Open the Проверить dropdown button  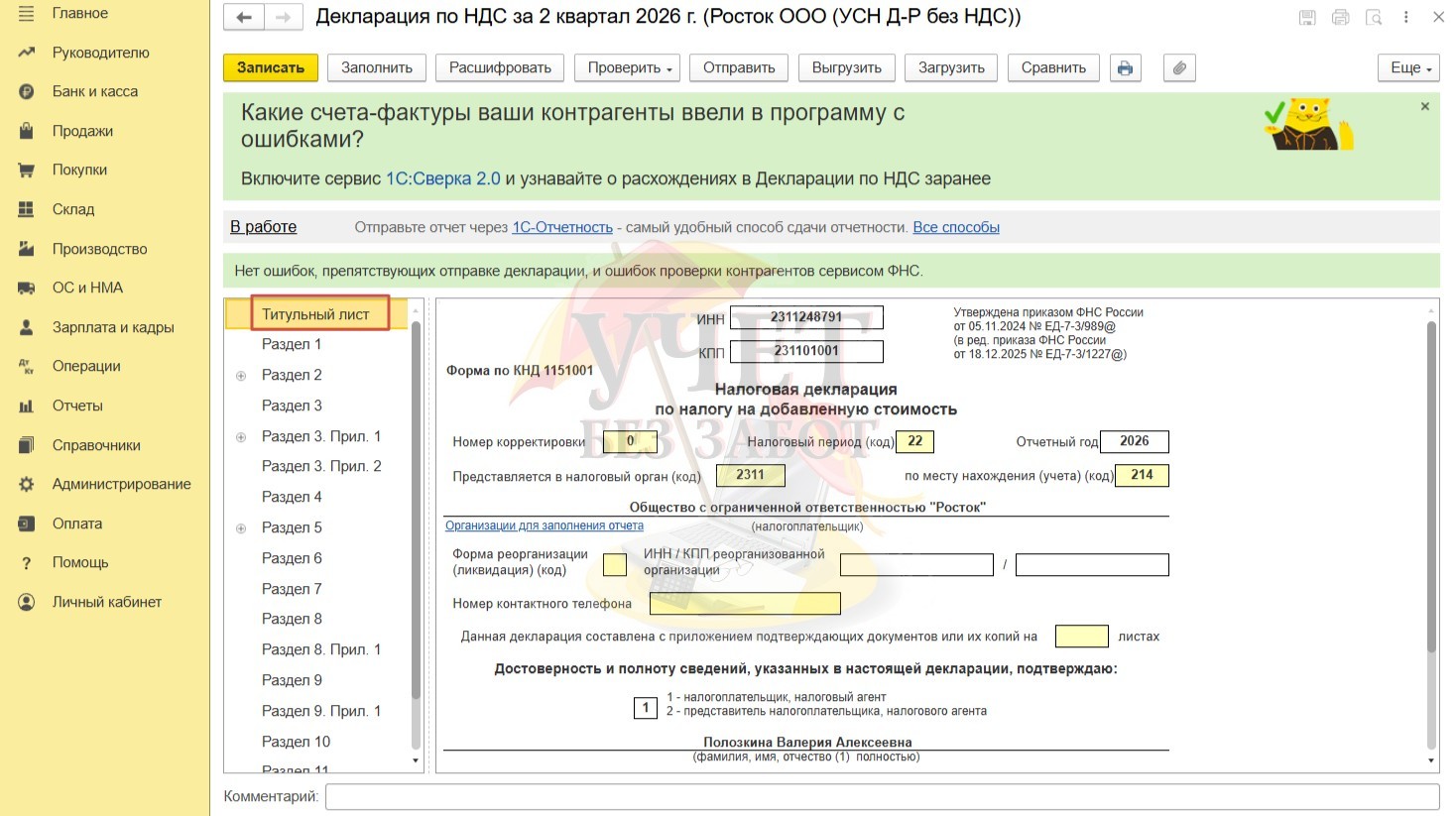(629, 67)
